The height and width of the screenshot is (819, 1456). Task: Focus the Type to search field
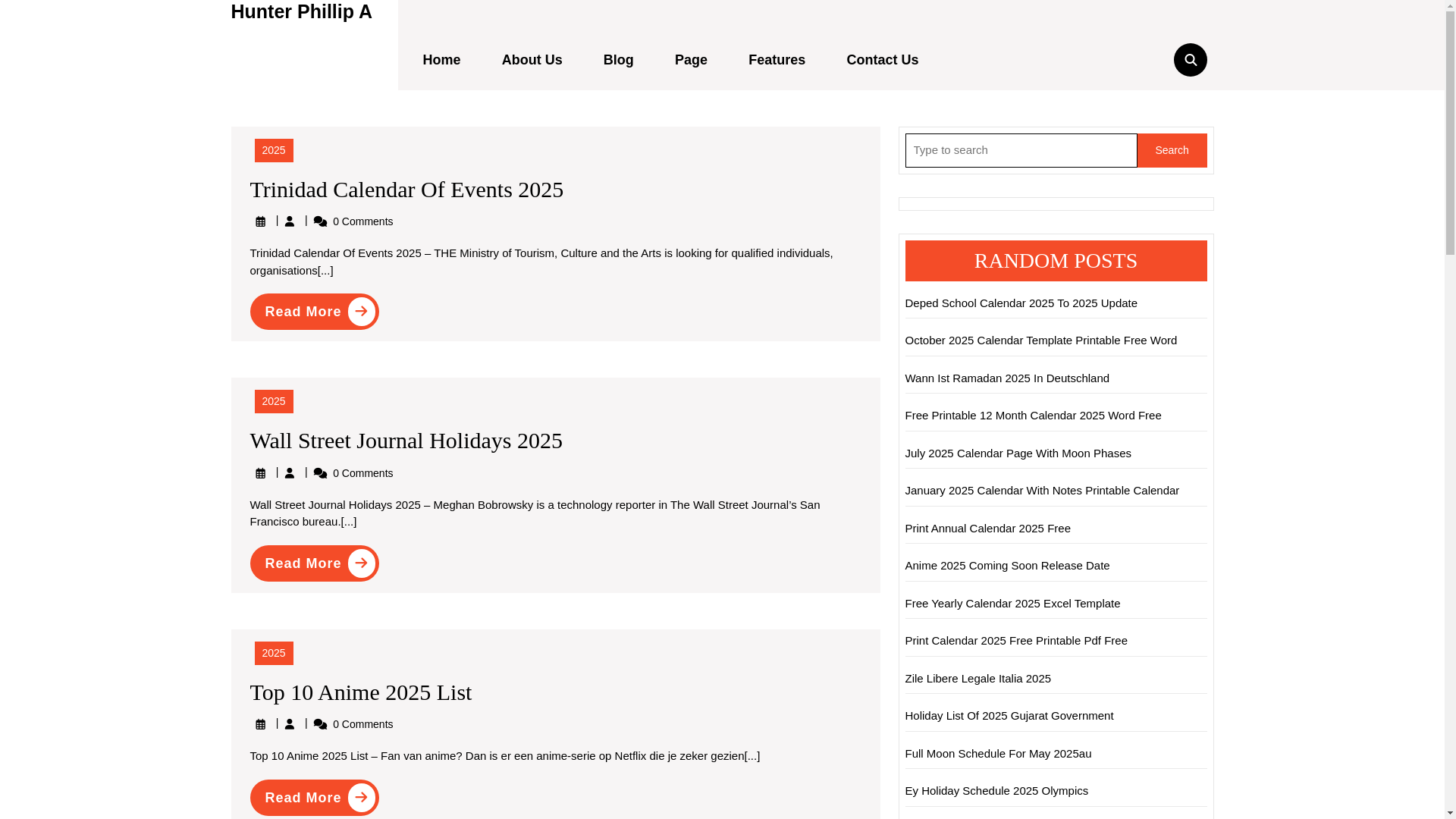point(1021,150)
